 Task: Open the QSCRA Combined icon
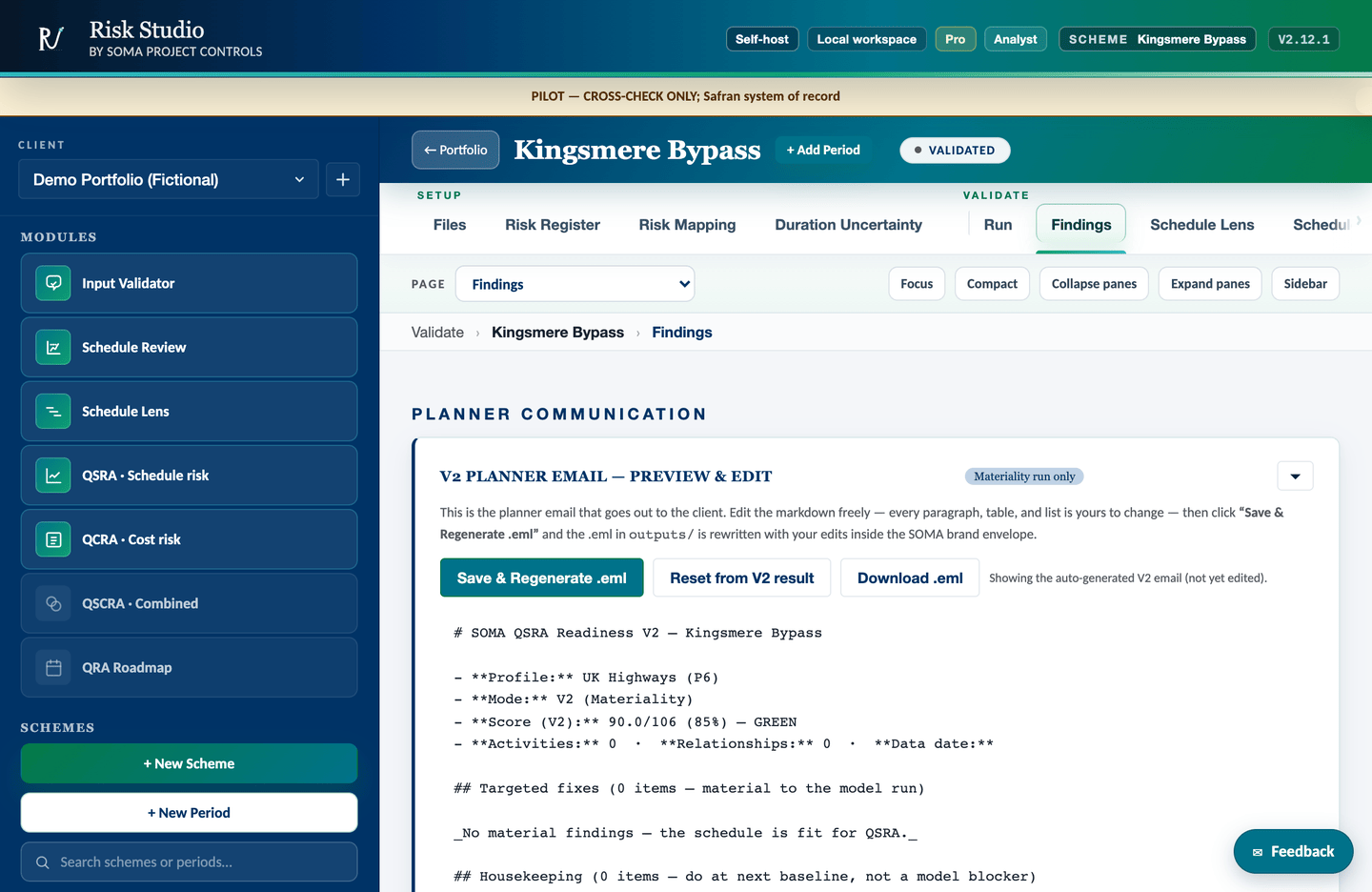click(x=53, y=603)
